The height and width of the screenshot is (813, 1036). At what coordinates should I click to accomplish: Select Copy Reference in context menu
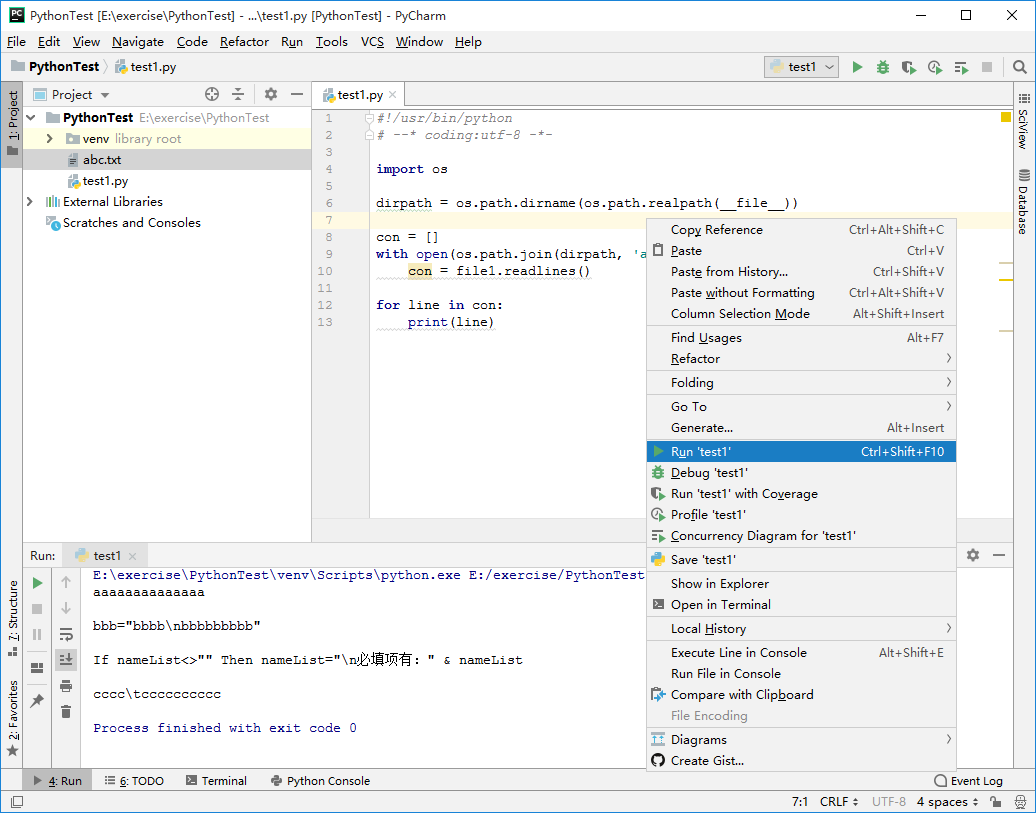(x=801, y=229)
